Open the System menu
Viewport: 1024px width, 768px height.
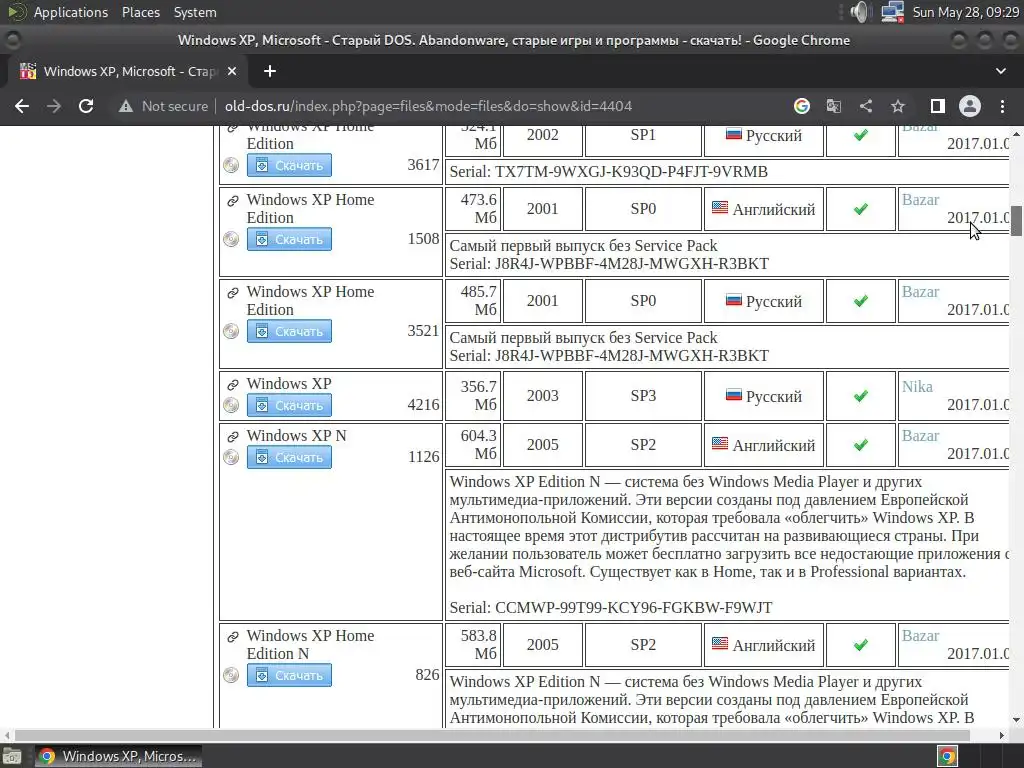195,12
